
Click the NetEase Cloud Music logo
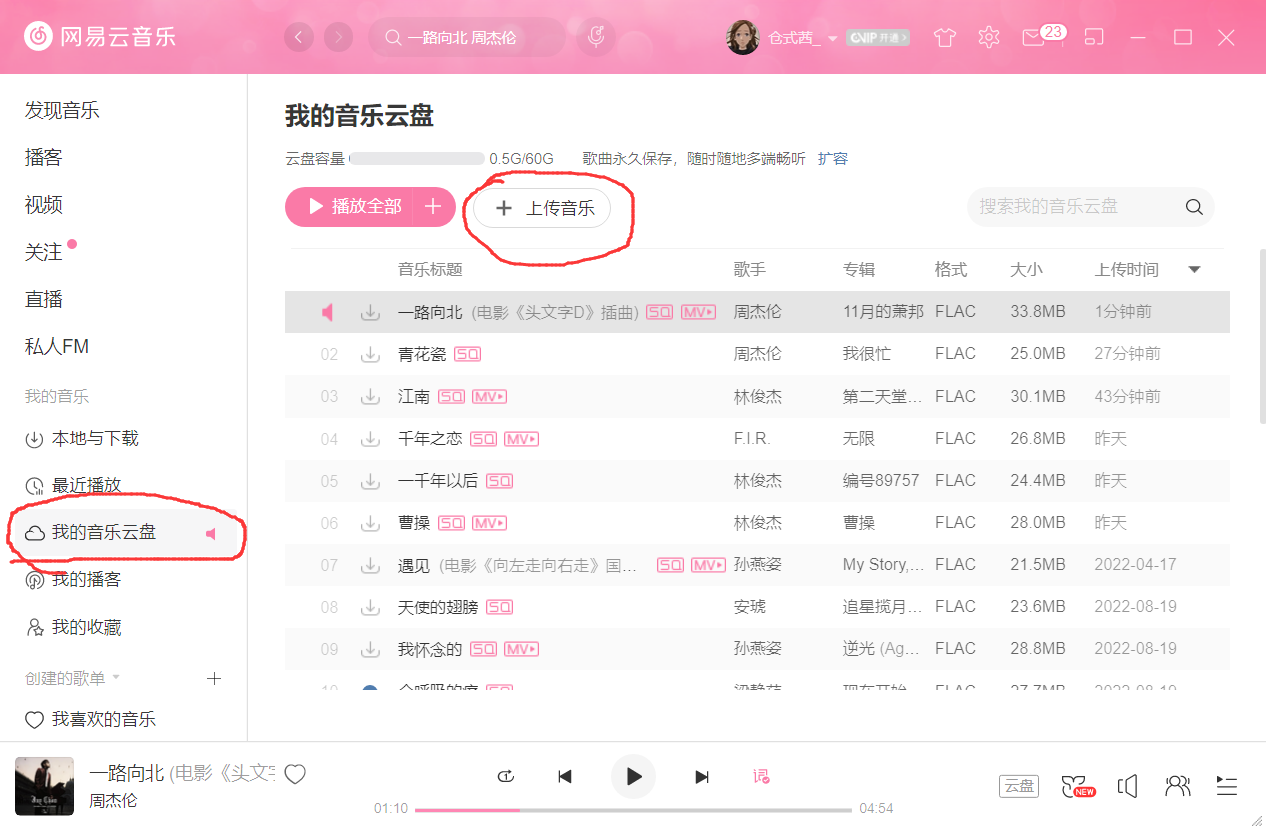tap(100, 37)
